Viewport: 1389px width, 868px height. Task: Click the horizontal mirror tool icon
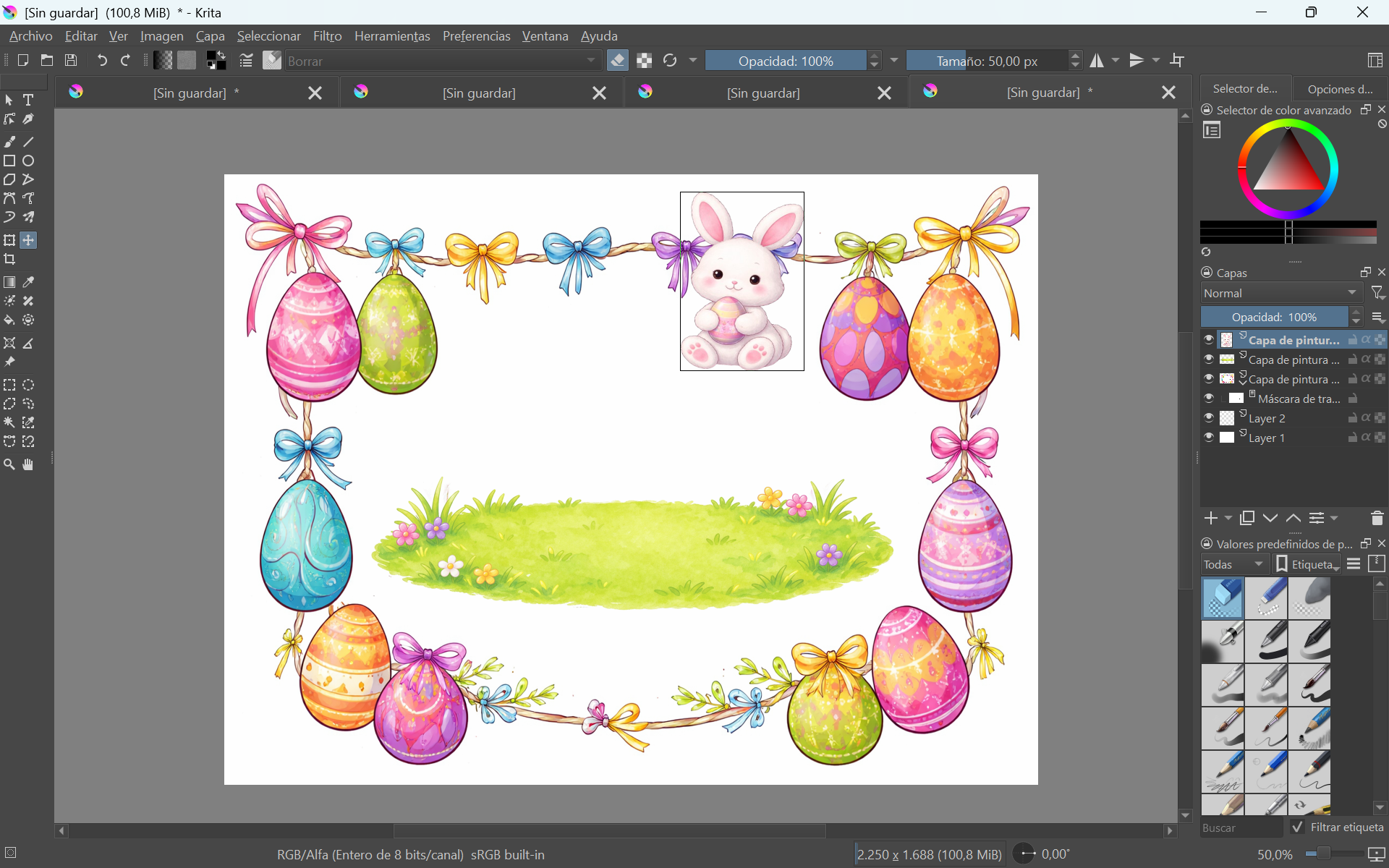1097,61
